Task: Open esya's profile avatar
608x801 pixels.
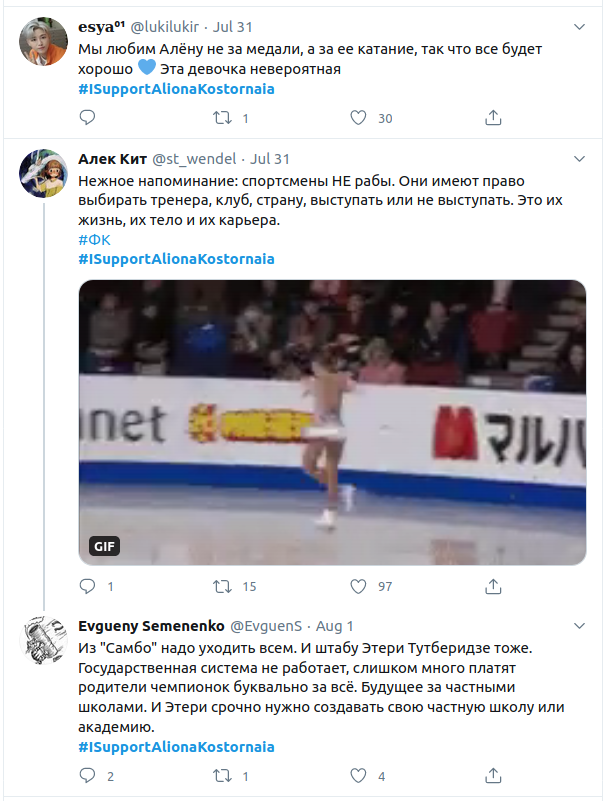Action: coord(41,43)
